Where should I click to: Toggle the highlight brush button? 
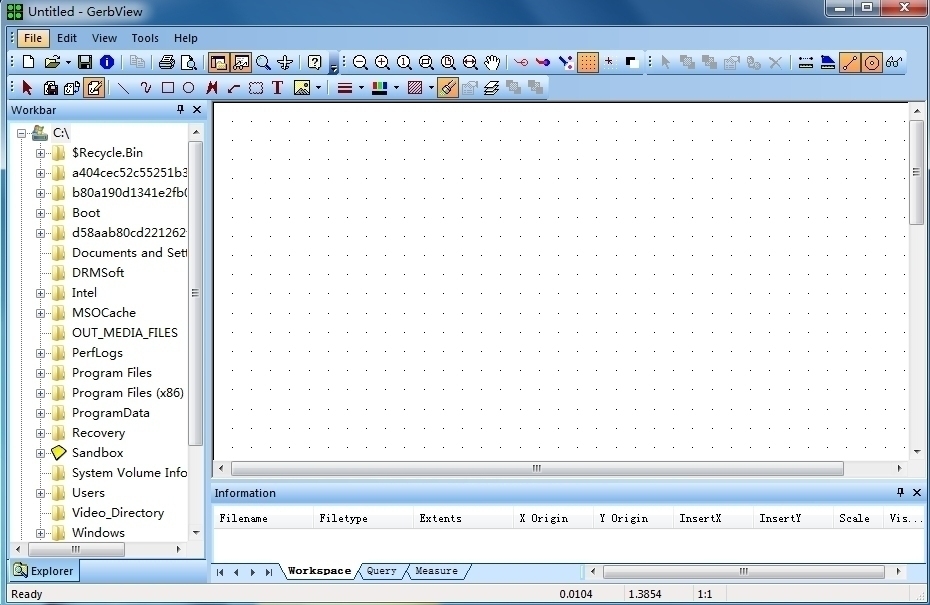click(448, 88)
